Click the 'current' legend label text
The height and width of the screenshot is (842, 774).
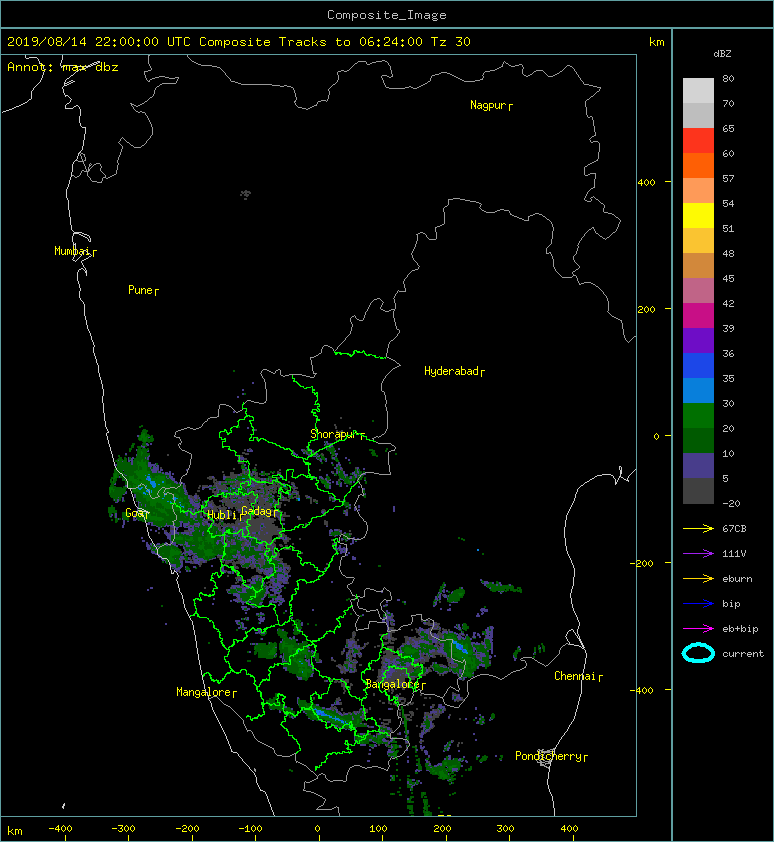pyautogui.click(x=743, y=654)
